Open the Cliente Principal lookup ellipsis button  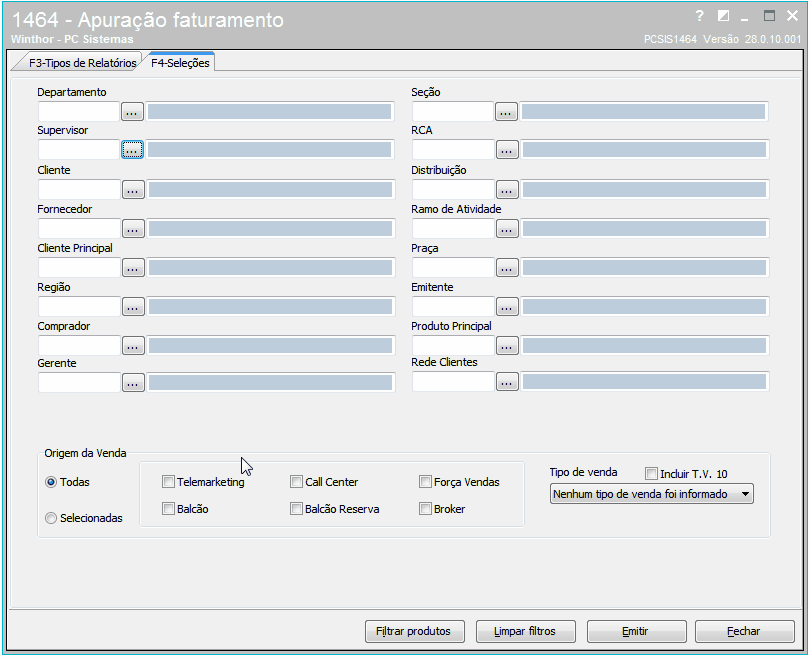tap(133, 268)
